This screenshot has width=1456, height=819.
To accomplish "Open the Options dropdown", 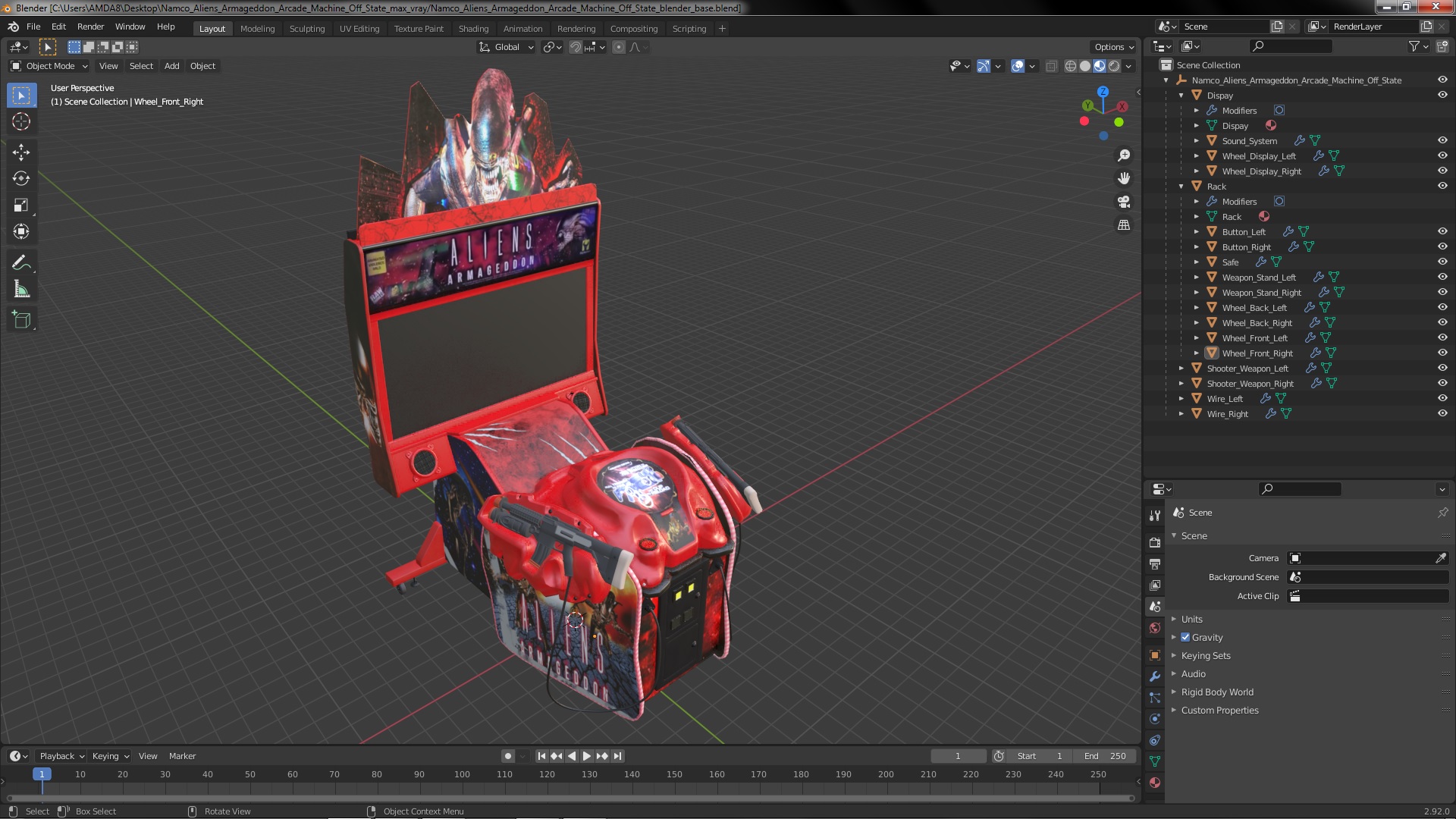I will click(1113, 47).
